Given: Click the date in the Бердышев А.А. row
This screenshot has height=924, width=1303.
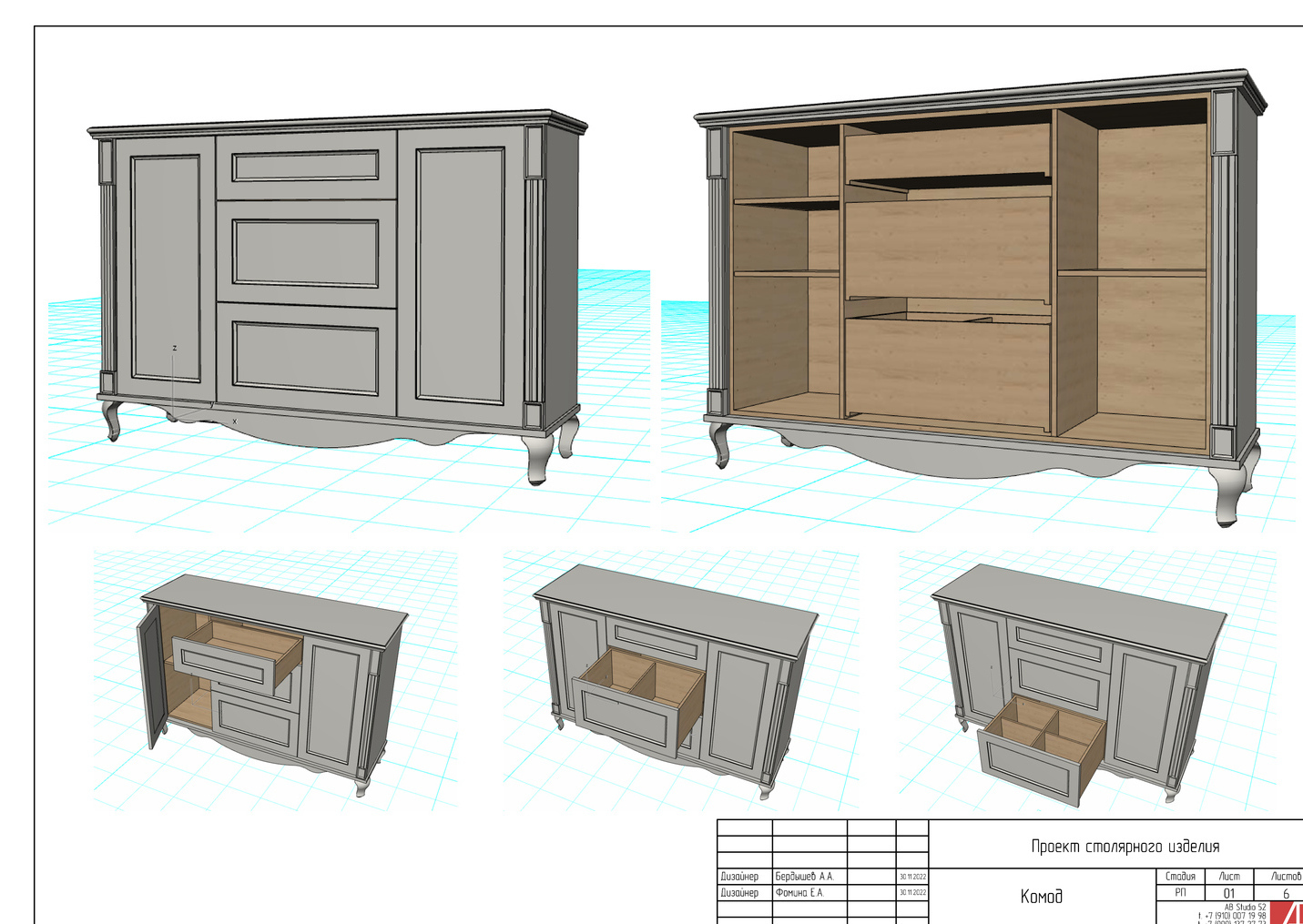Looking at the screenshot, I should point(912,877).
